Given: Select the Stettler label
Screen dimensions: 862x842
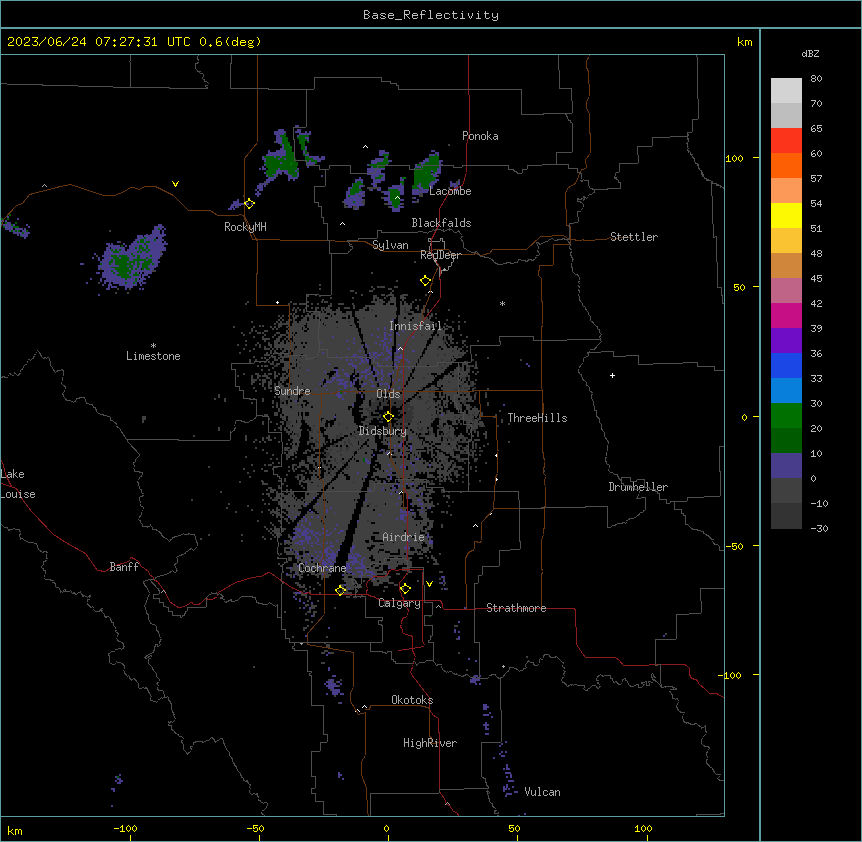Looking at the screenshot, I should (634, 237).
